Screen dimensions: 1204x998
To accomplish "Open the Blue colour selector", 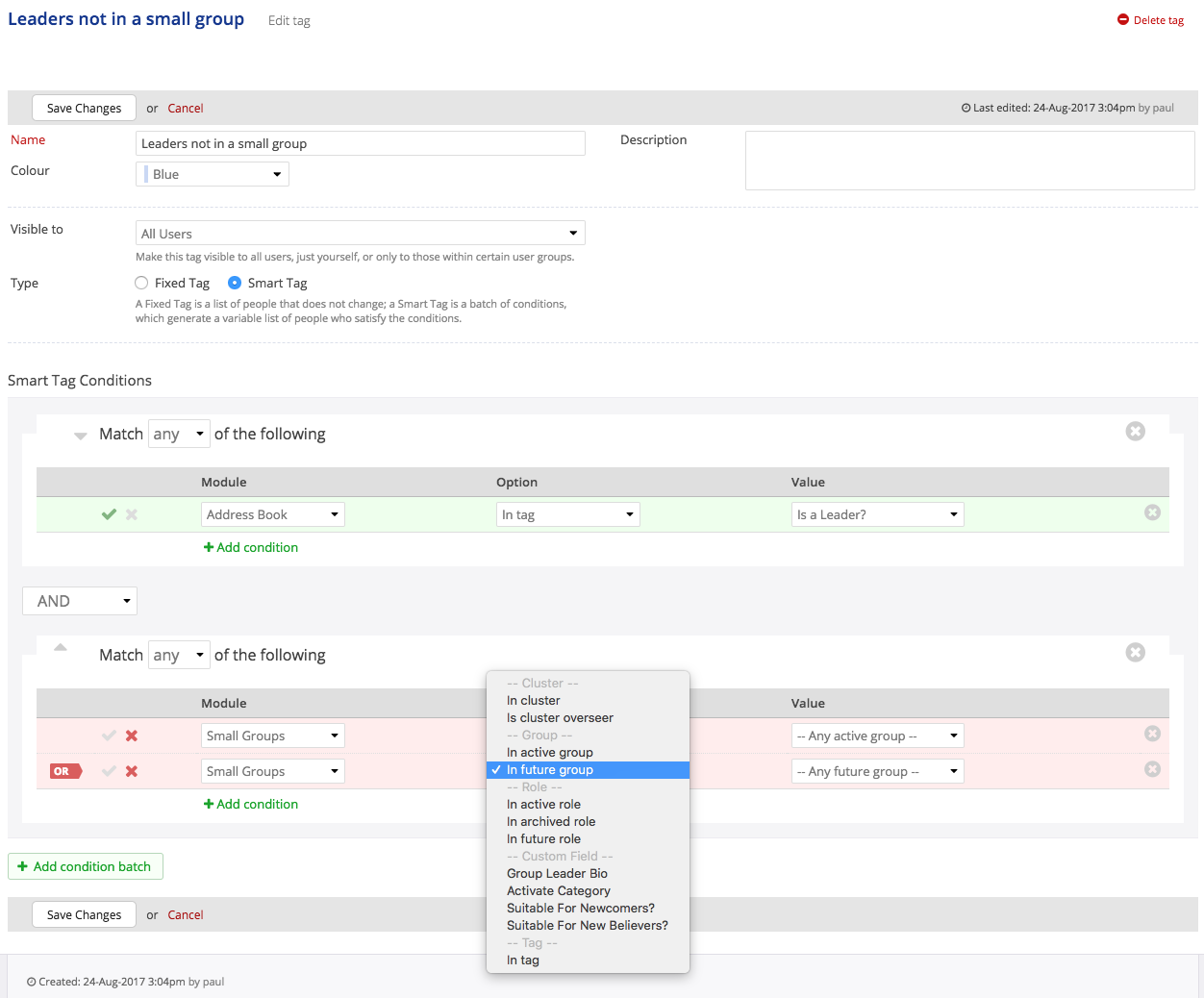I will [213, 174].
